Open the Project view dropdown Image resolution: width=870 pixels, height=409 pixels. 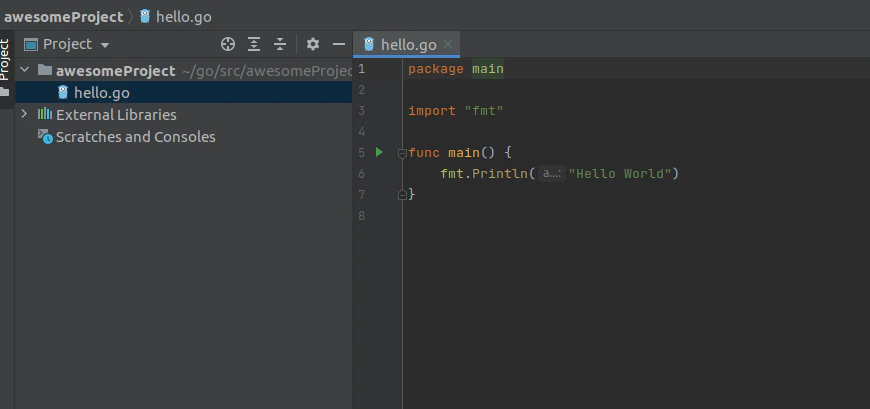point(67,44)
